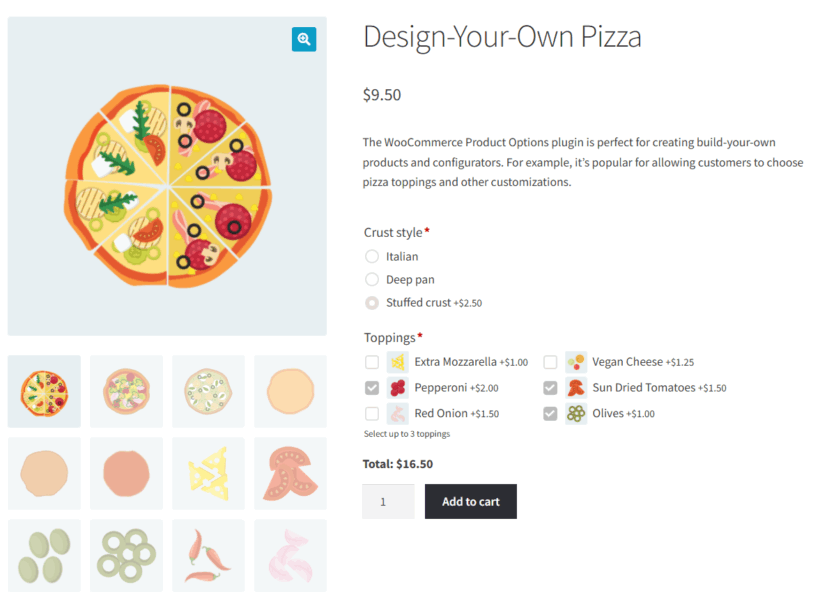
Task: Open the image zoom magnifier
Action: 304,39
